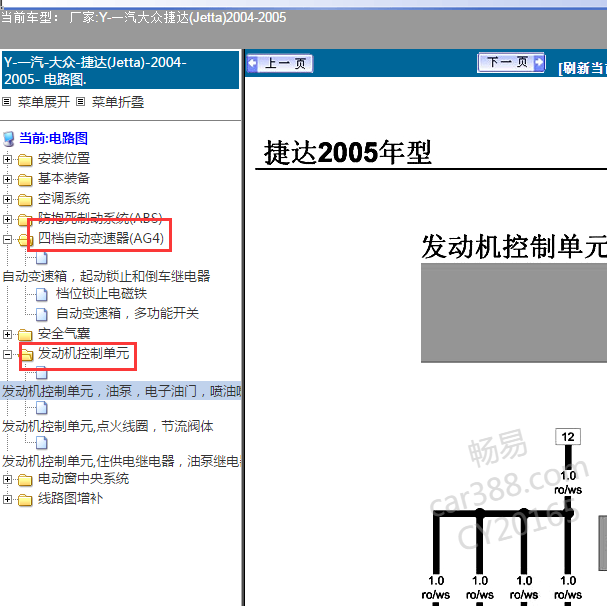Expand the 防抱死制动系统(ABS) node
607x606 pixels.
coord(7,220)
